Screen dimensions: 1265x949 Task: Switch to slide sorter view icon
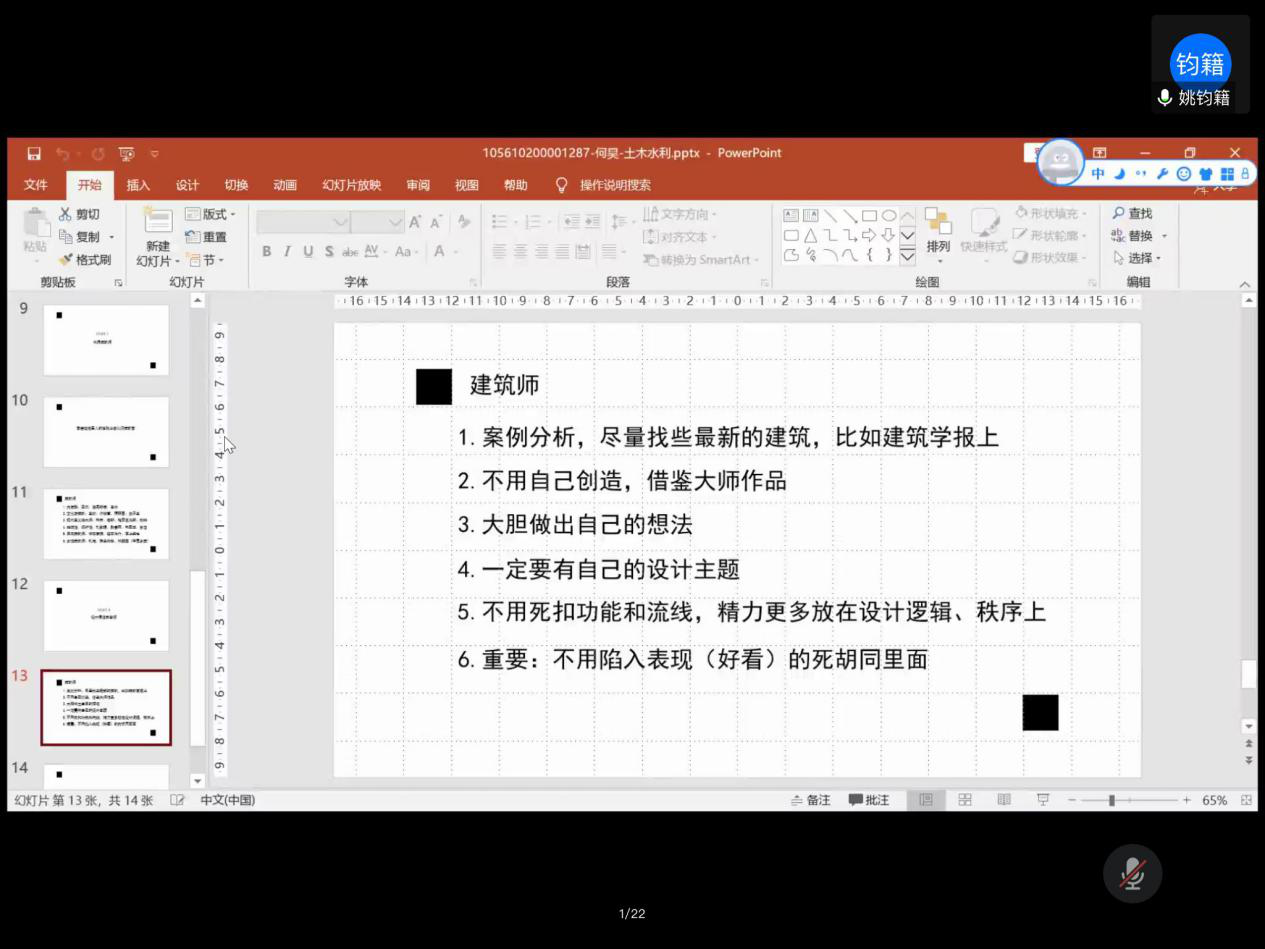[x=965, y=800]
